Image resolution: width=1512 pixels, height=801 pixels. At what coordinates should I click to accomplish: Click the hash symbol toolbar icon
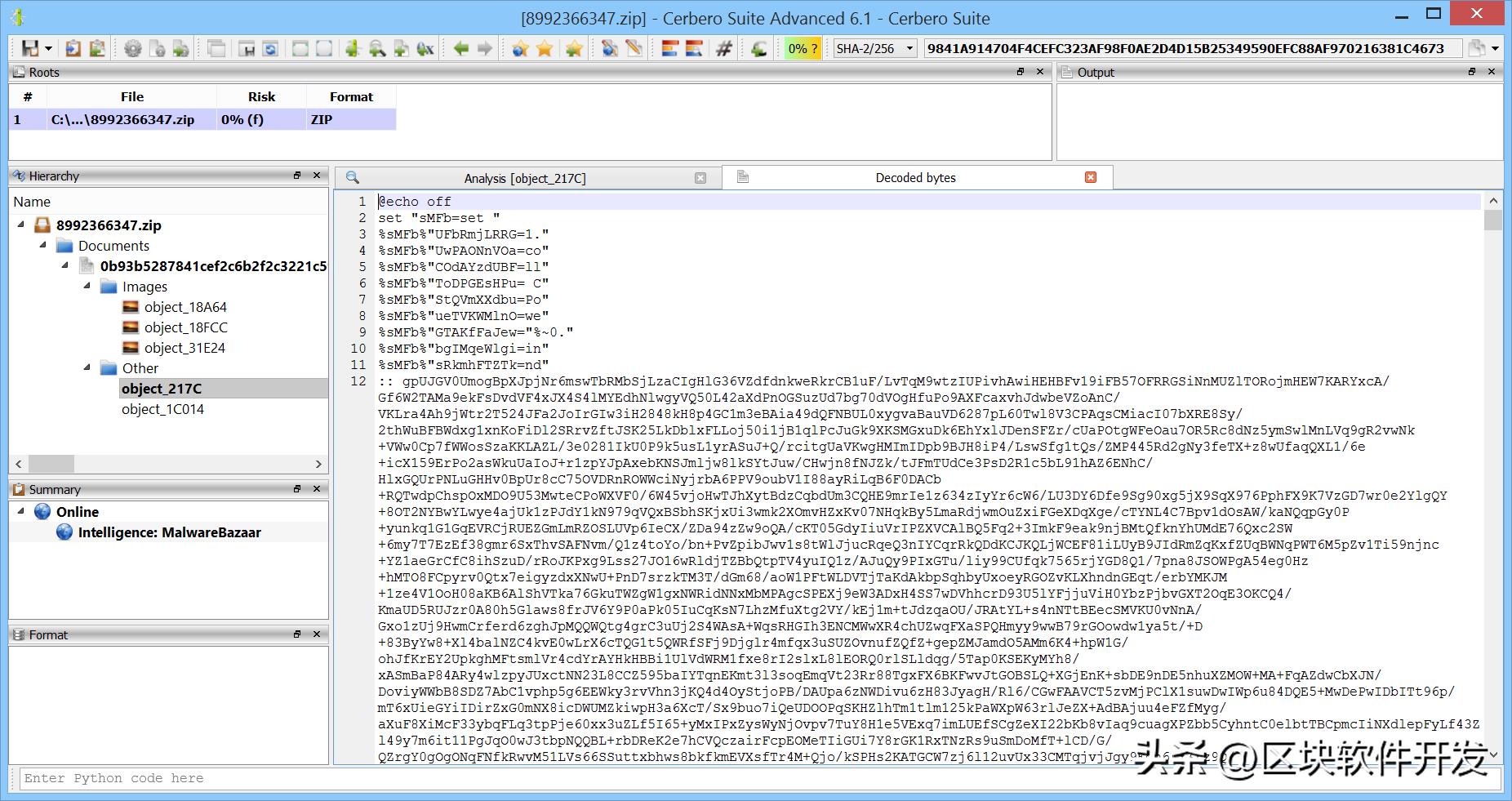(723, 48)
